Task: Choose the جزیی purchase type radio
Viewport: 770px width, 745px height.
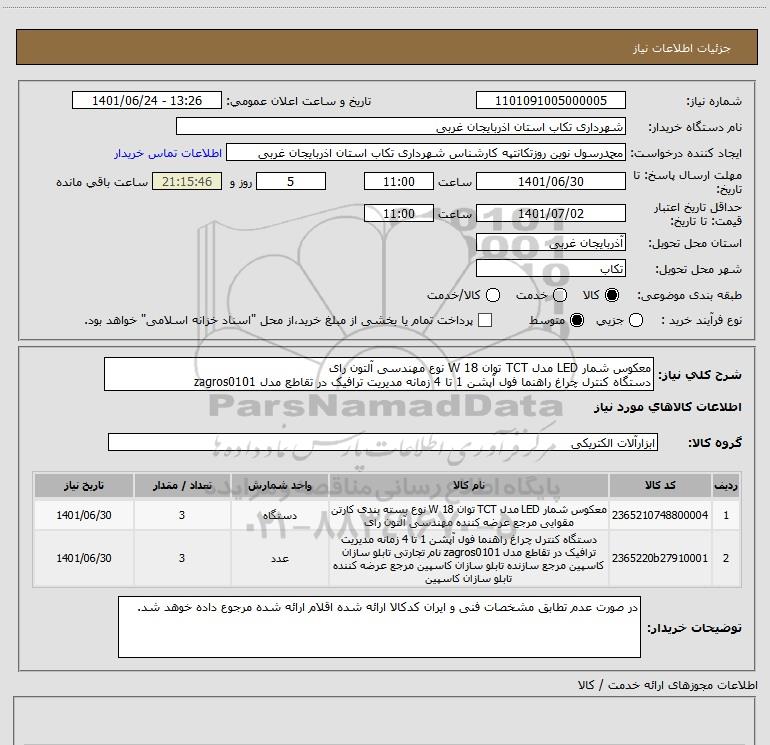Action: click(636, 320)
